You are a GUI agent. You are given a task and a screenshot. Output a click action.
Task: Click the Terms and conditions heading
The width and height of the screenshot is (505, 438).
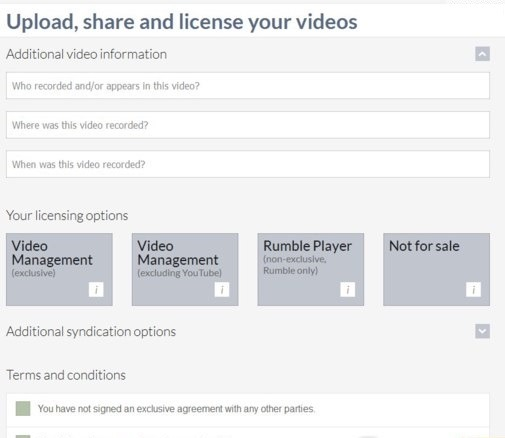[66, 375]
